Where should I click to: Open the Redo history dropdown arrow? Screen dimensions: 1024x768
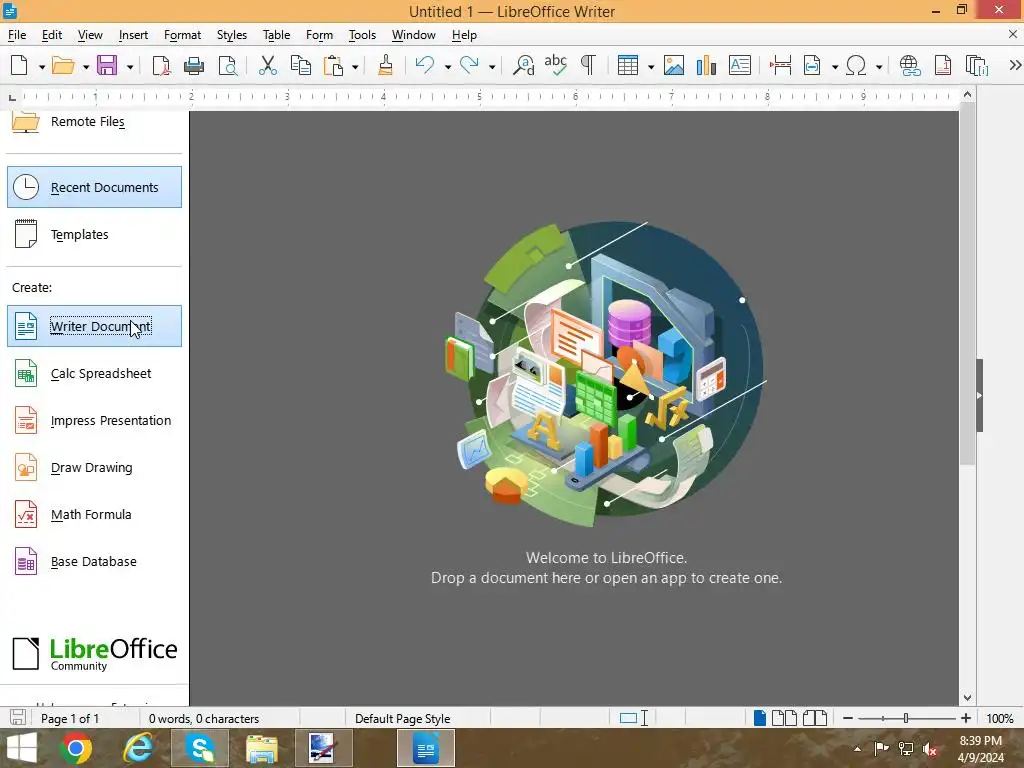pos(492,67)
